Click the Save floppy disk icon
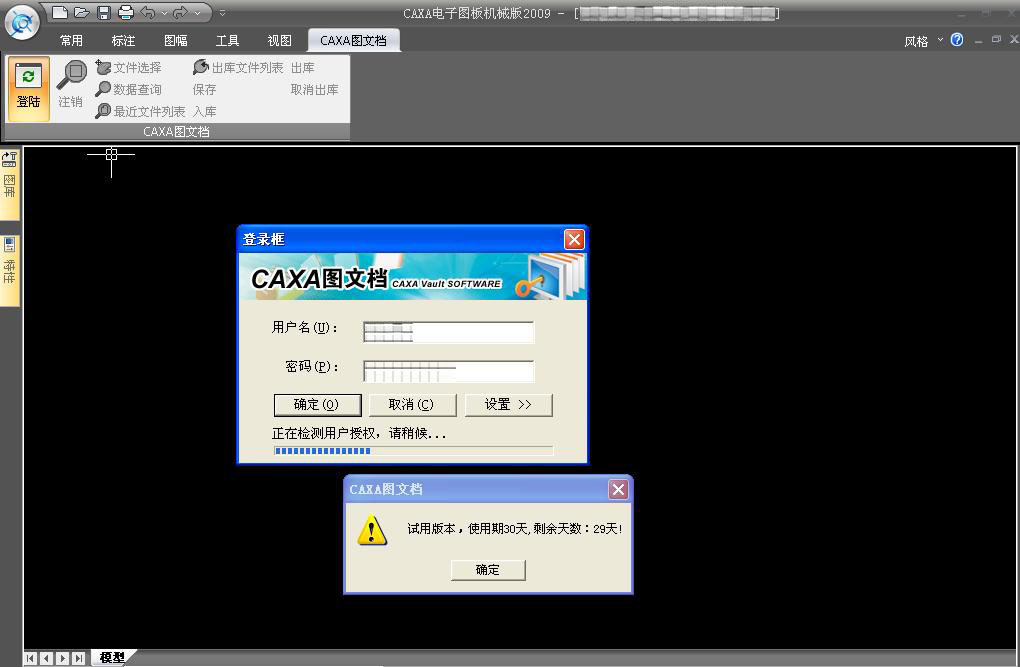Viewport: 1020px width, 667px height. coord(103,13)
